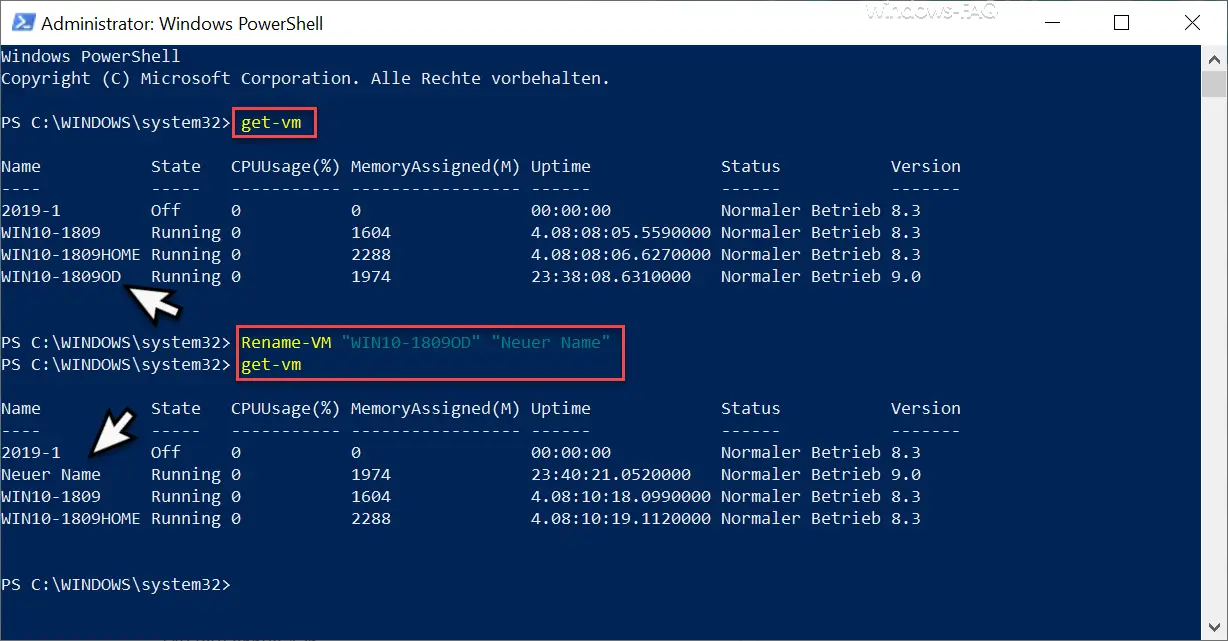
Task: Click WIN10-1809HOME in the row with uptime 4.08:08:06.6270000
Action: point(71,255)
